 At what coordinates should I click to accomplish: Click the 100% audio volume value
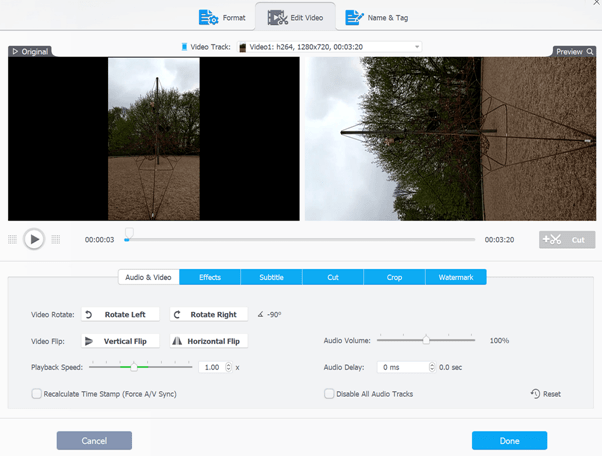(x=499, y=340)
